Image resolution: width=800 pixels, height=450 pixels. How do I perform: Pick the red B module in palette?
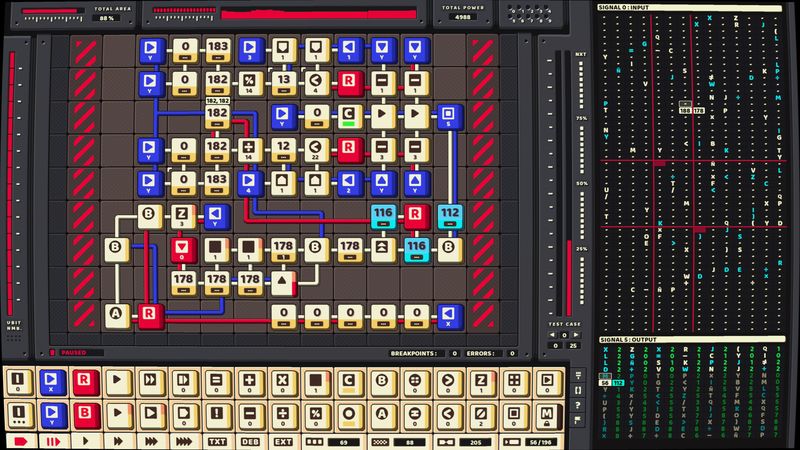coord(86,414)
